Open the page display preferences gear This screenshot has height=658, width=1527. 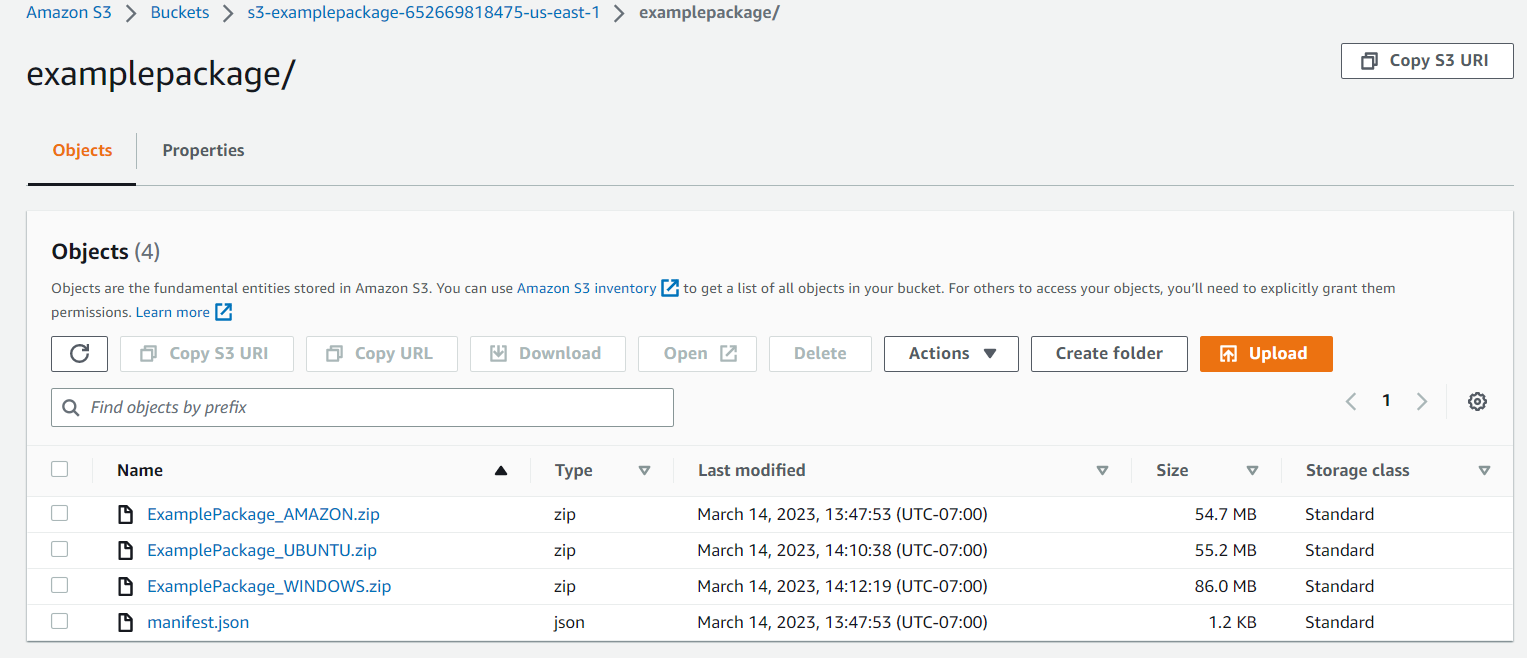pyautogui.click(x=1477, y=401)
